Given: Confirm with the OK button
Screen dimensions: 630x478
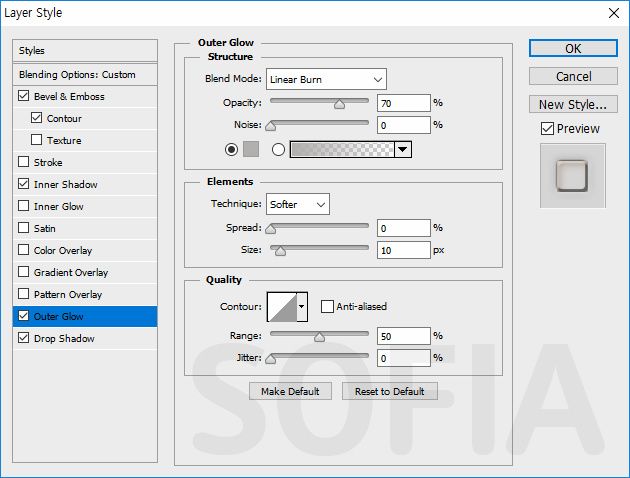Looking at the screenshot, I should click(x=573, y=48).
